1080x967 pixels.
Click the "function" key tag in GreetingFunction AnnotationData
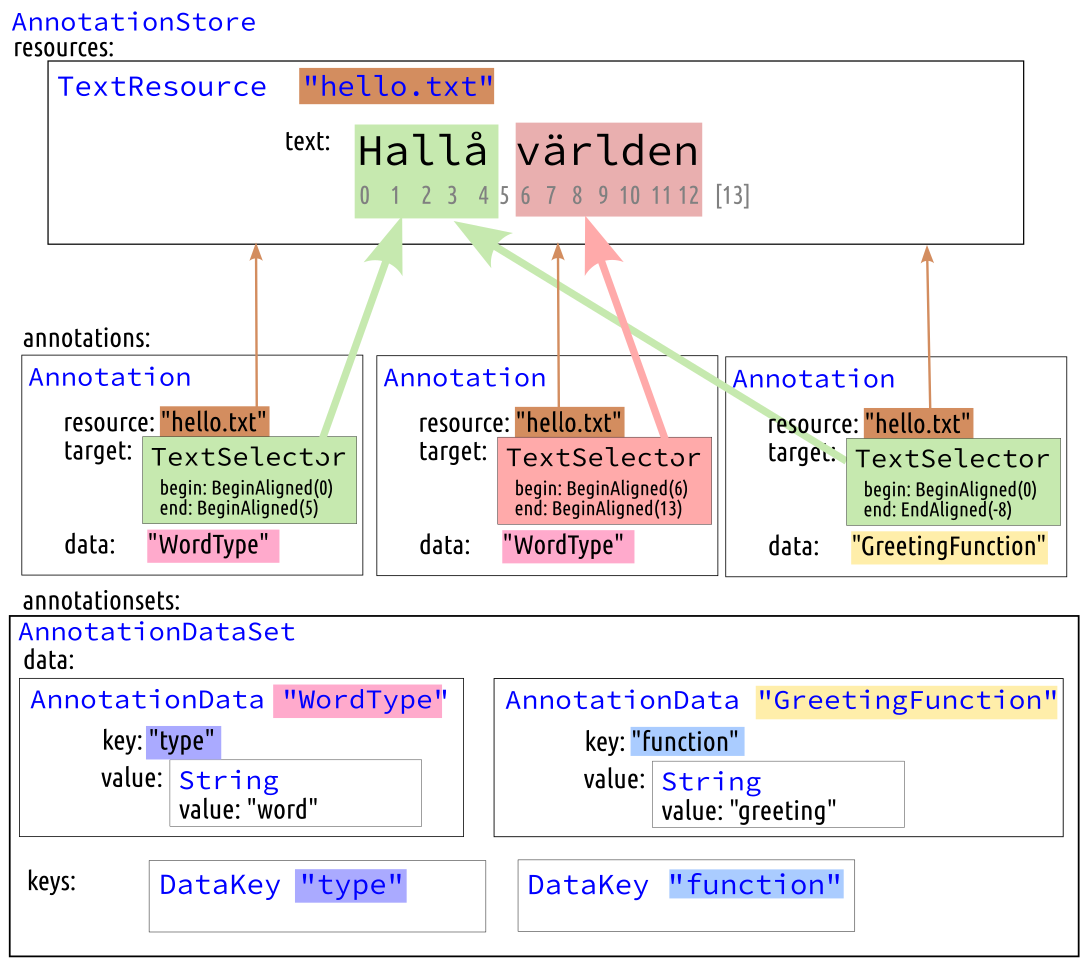686,742
